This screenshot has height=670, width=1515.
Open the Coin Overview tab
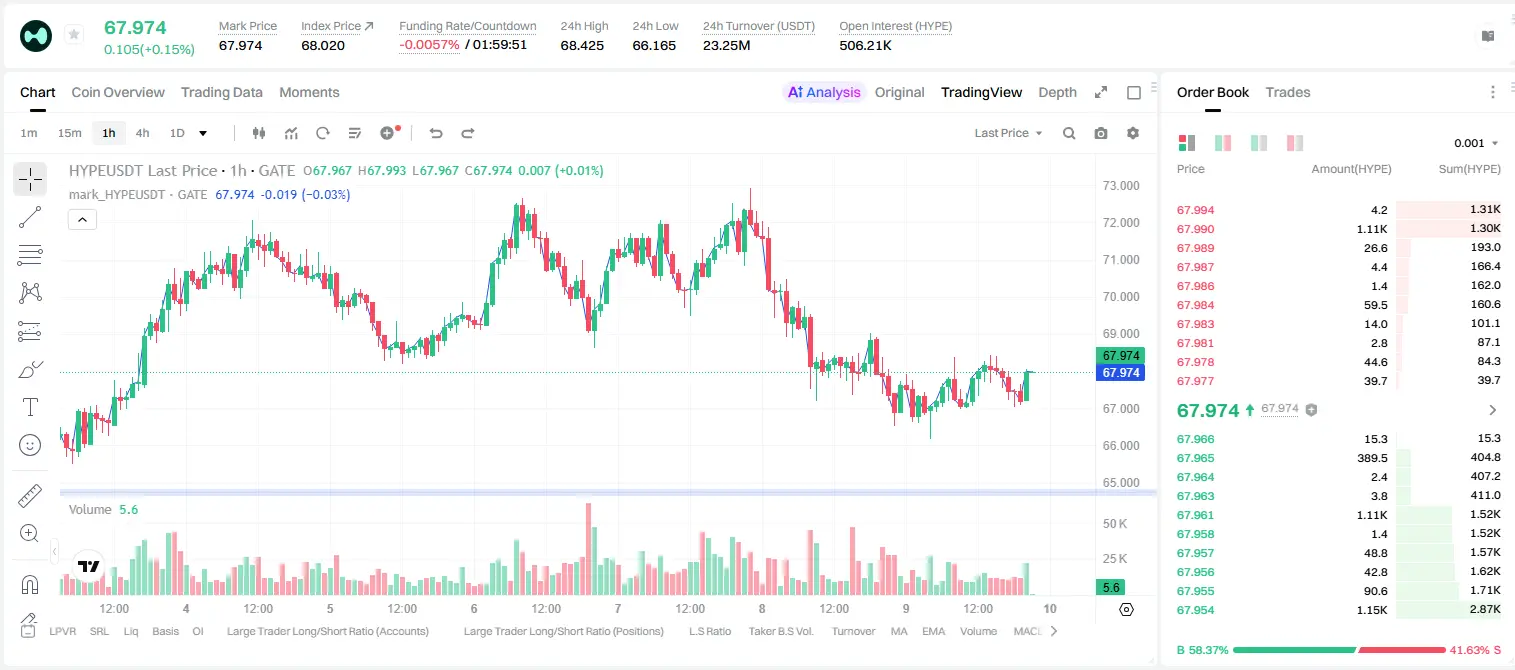coord(118,92)
